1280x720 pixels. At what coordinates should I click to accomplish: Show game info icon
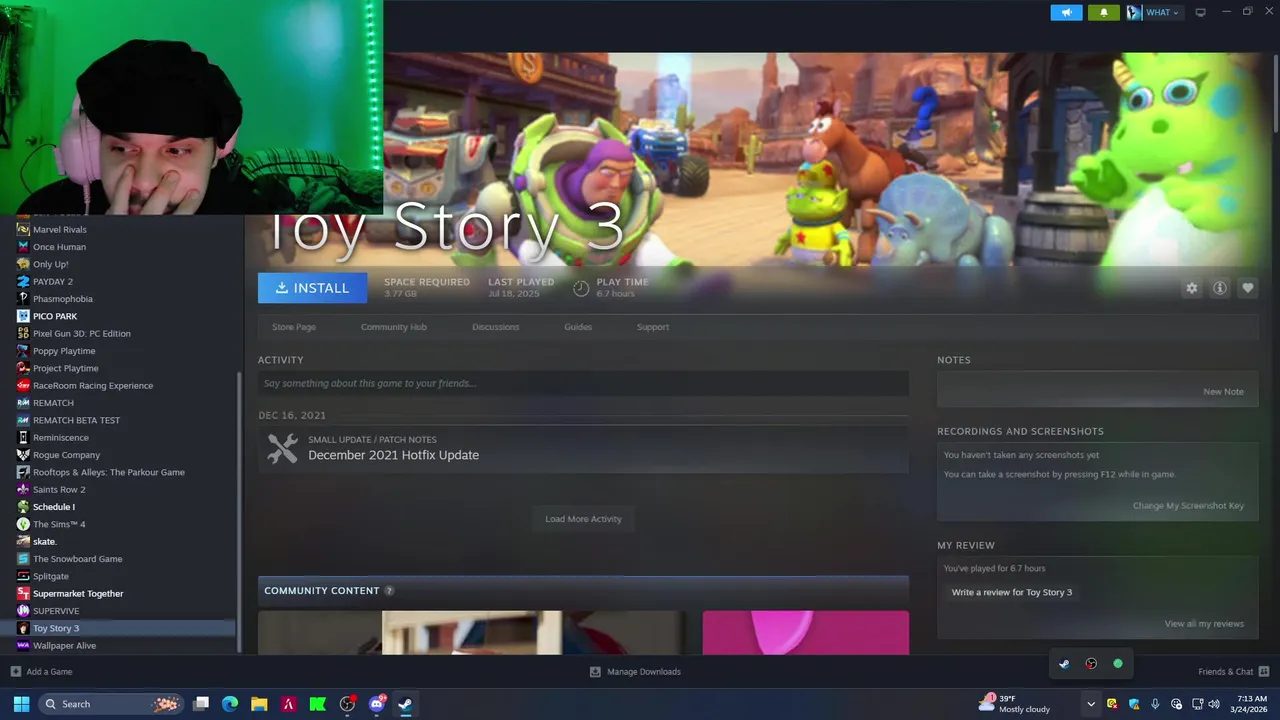click(x=1220, y=288)
